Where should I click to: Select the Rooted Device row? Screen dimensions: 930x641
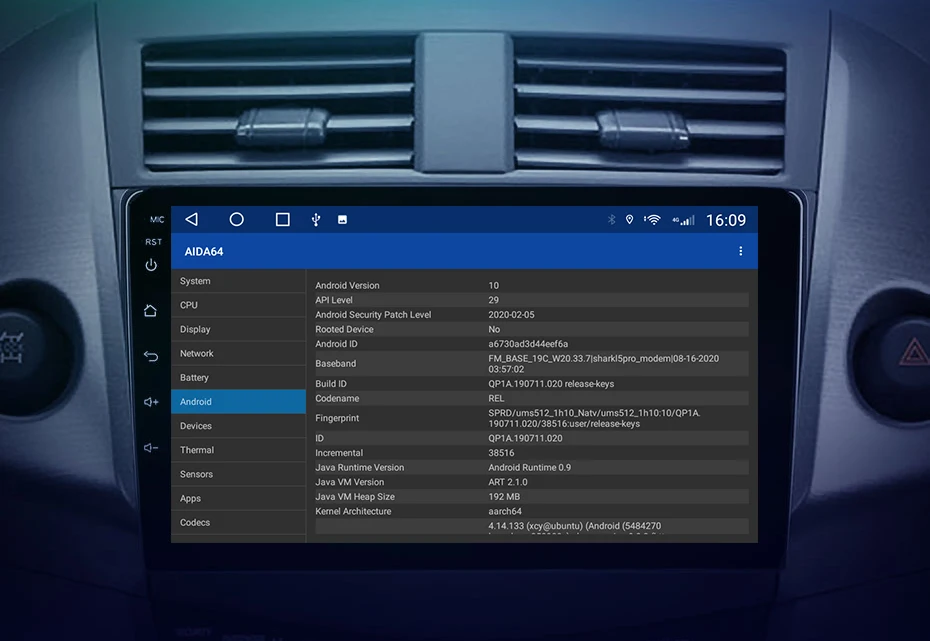531,329
